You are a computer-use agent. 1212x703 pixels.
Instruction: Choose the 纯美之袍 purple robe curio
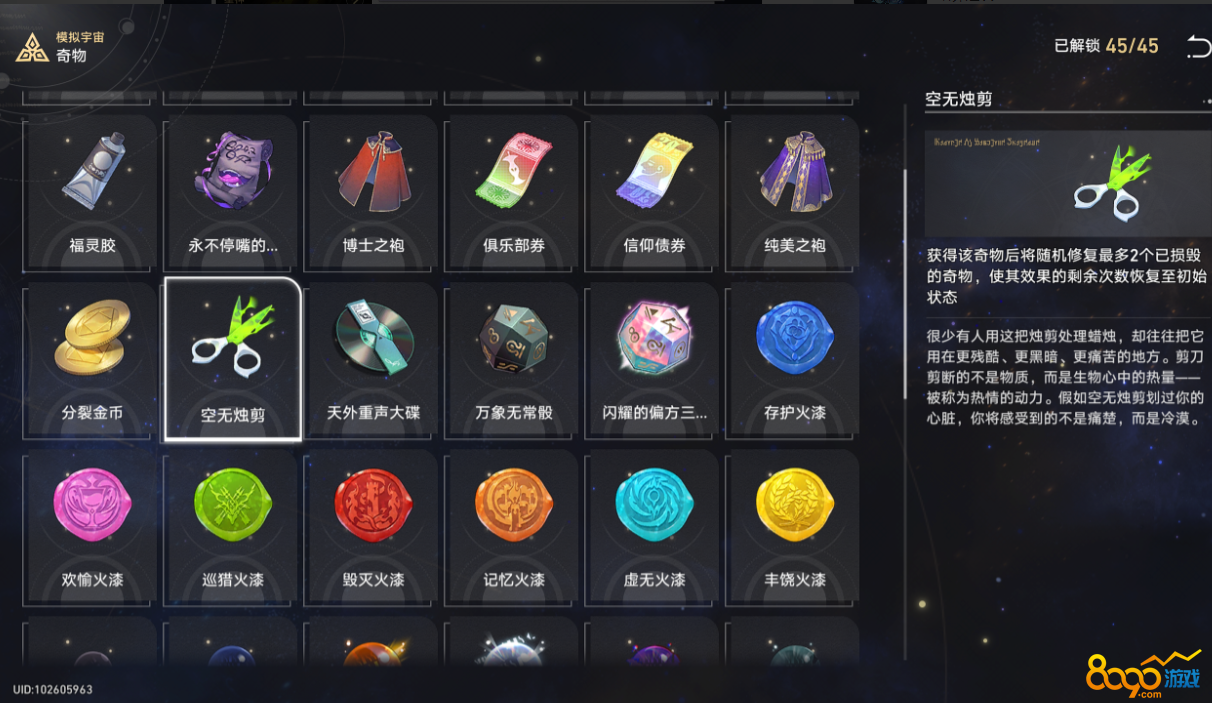coord(794,191)
